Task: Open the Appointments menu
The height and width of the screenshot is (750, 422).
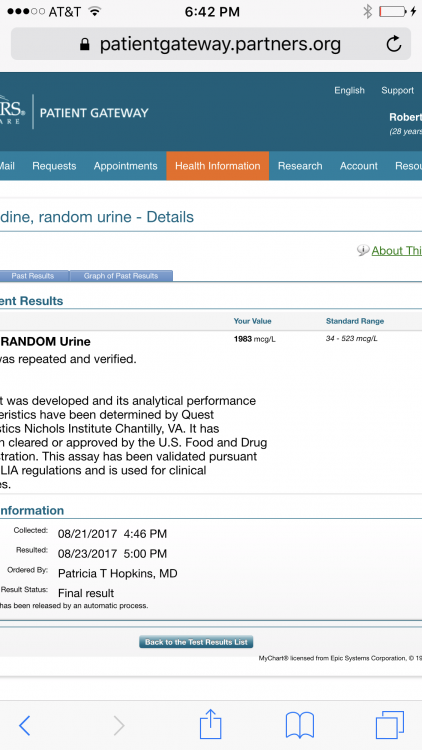Action: point(125,166)
